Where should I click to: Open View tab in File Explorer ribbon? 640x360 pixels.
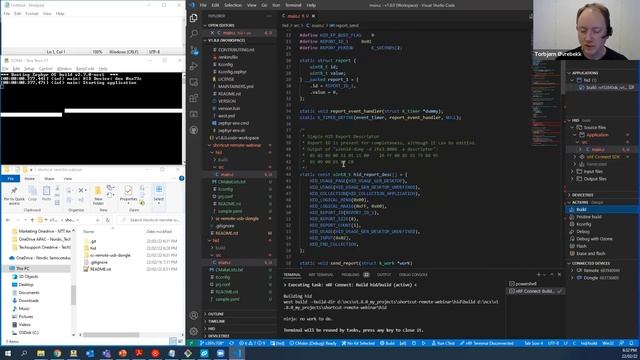pyautogui.click(x=68, y=179)
